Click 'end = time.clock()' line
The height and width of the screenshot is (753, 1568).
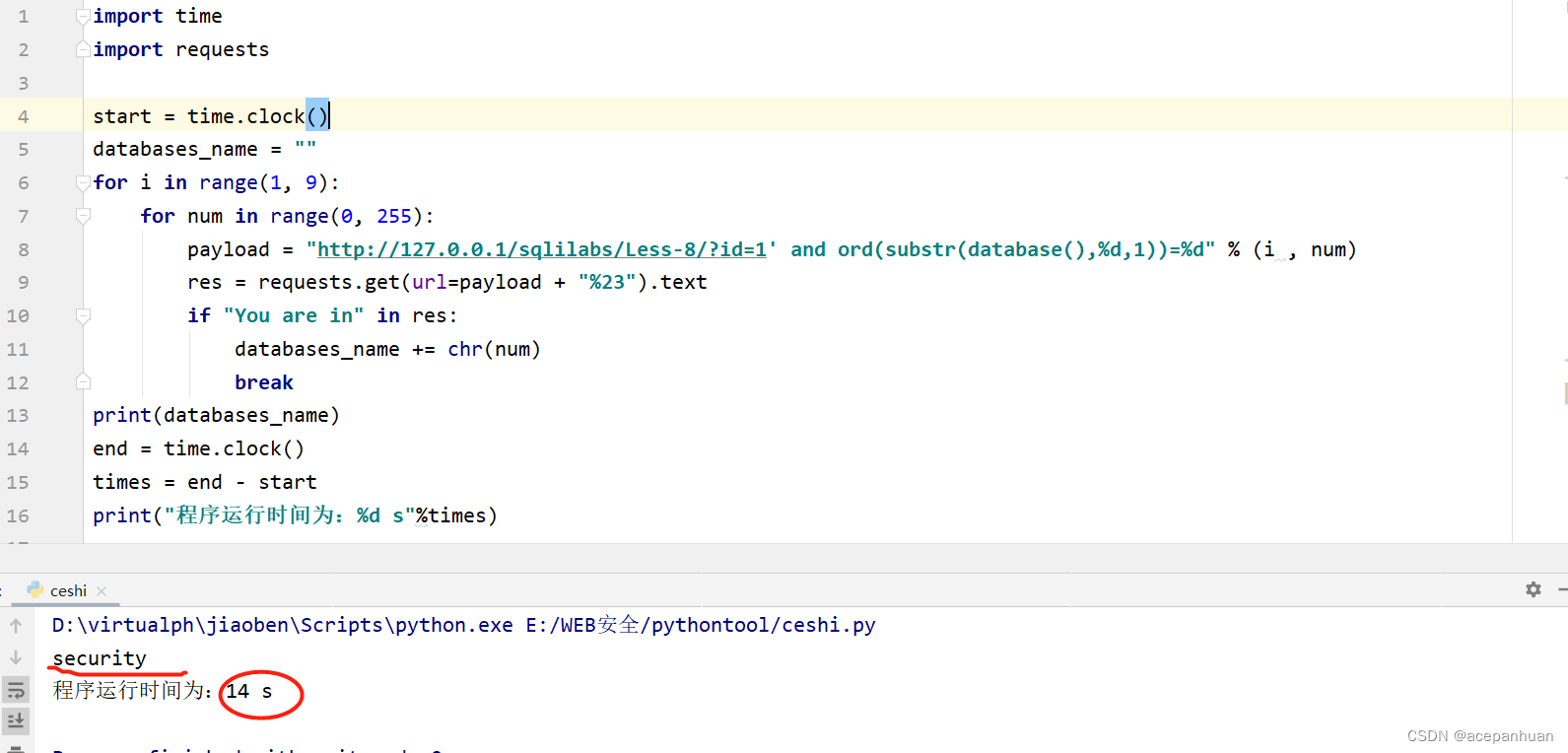click(x=198, y=448)
